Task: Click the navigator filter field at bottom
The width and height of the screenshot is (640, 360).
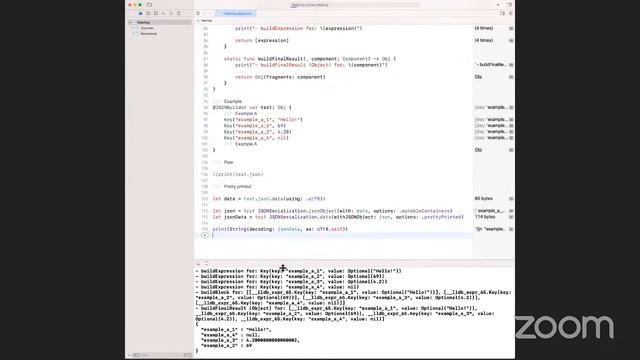Action: tap(161, 355)
